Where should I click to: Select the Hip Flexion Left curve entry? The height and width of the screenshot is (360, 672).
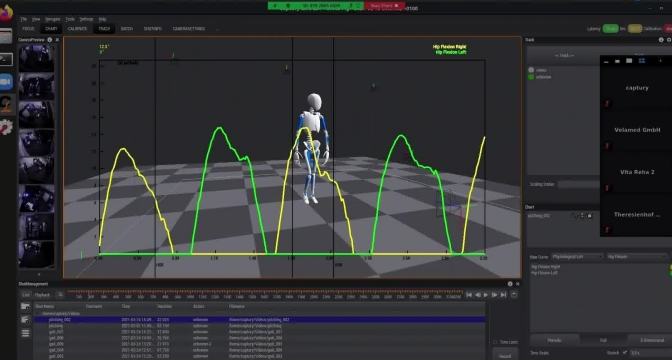pyautogui.click(x=544, y=273)
